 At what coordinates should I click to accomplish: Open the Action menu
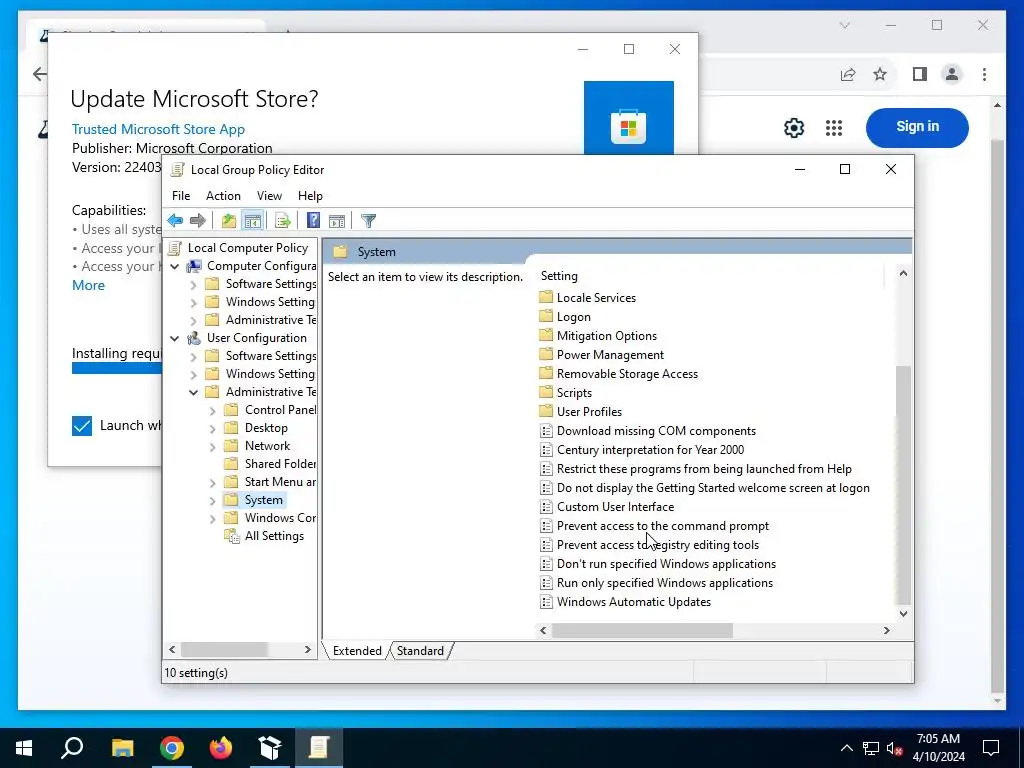click(223, 196)
